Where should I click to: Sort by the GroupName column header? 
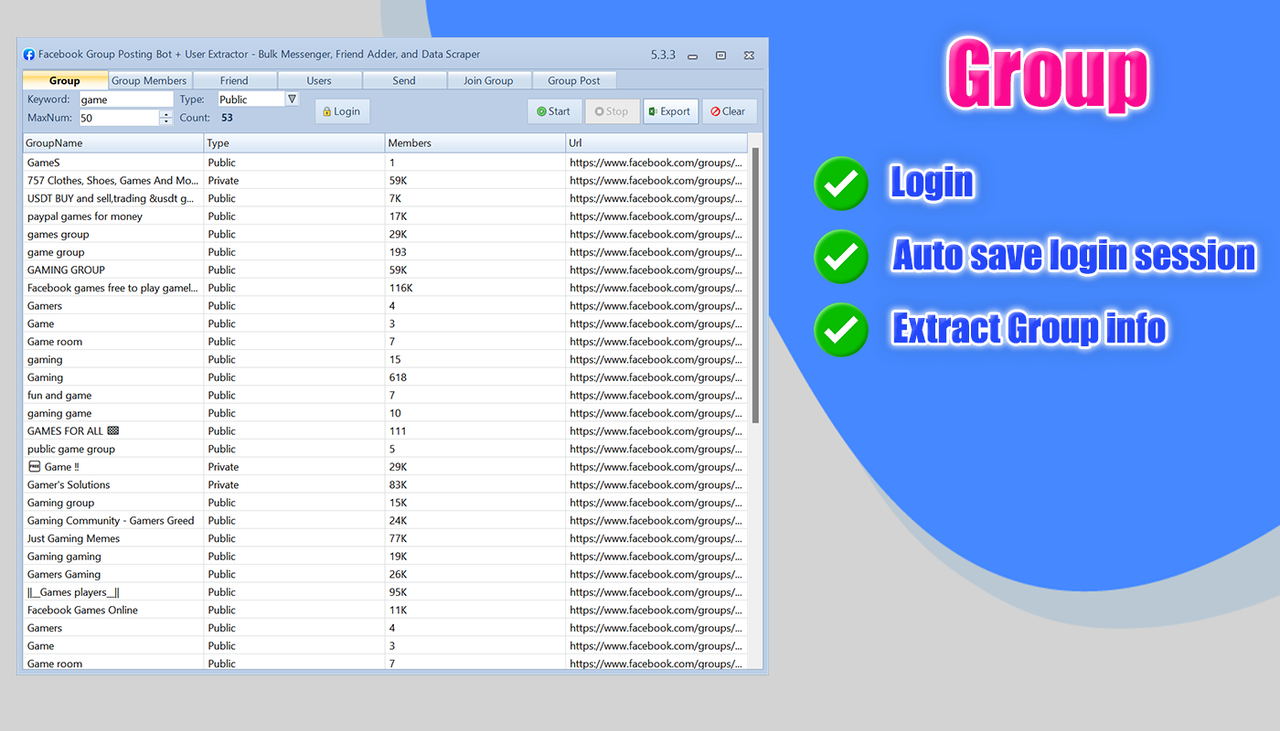113,143
